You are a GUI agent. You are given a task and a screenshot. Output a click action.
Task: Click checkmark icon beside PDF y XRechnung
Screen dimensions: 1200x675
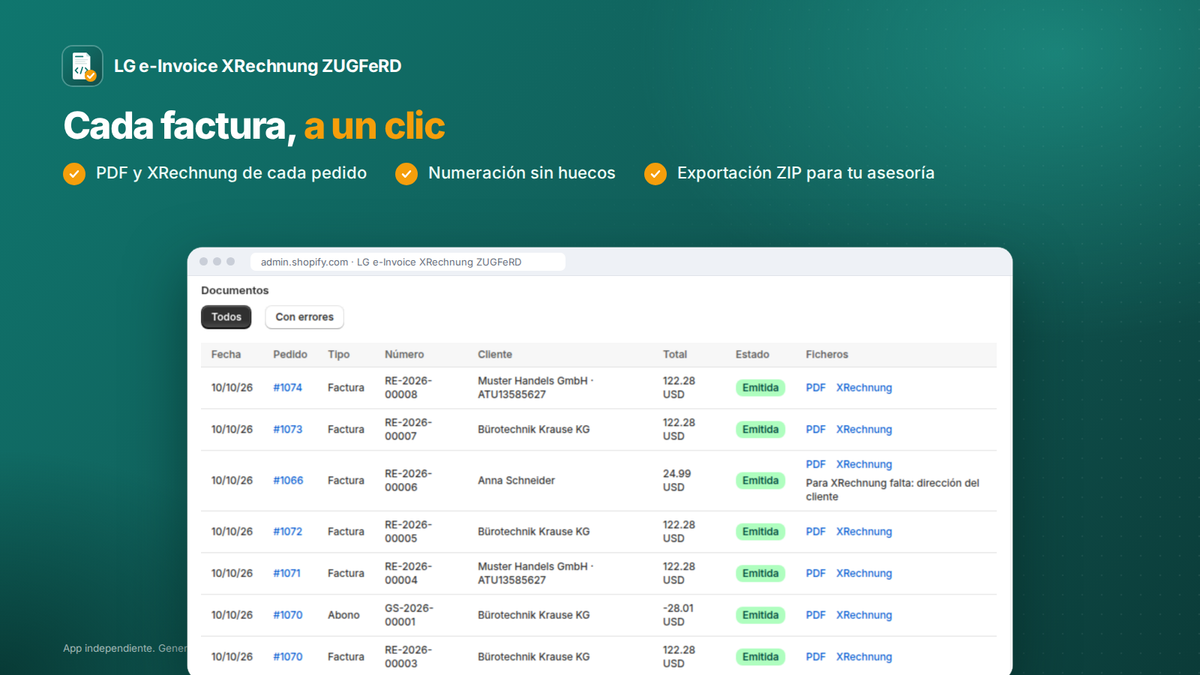(x=74, y=174)
